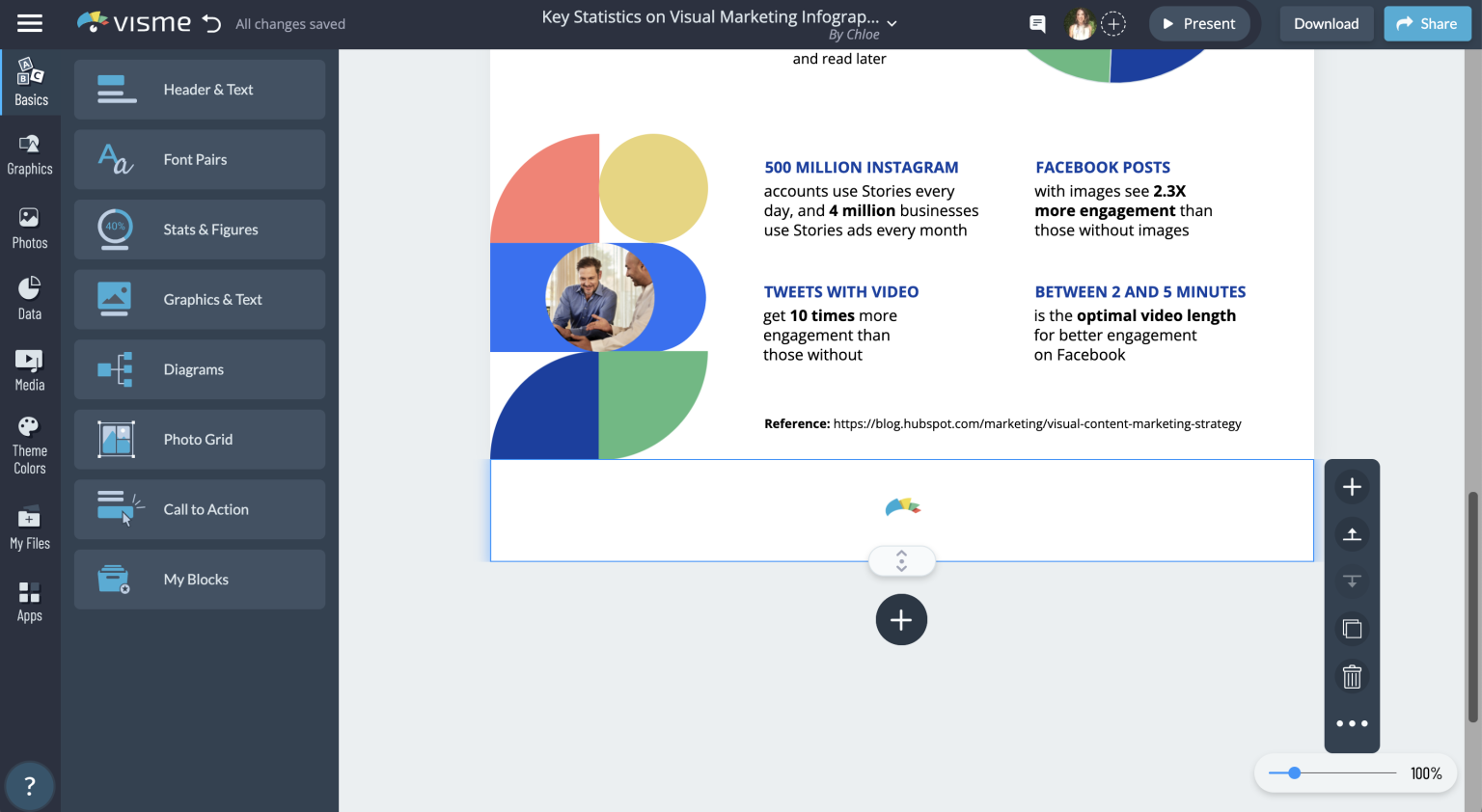Add a new block with the plus button
The height and width of the screenshot is (812, 1482).
tap(901, 619)
